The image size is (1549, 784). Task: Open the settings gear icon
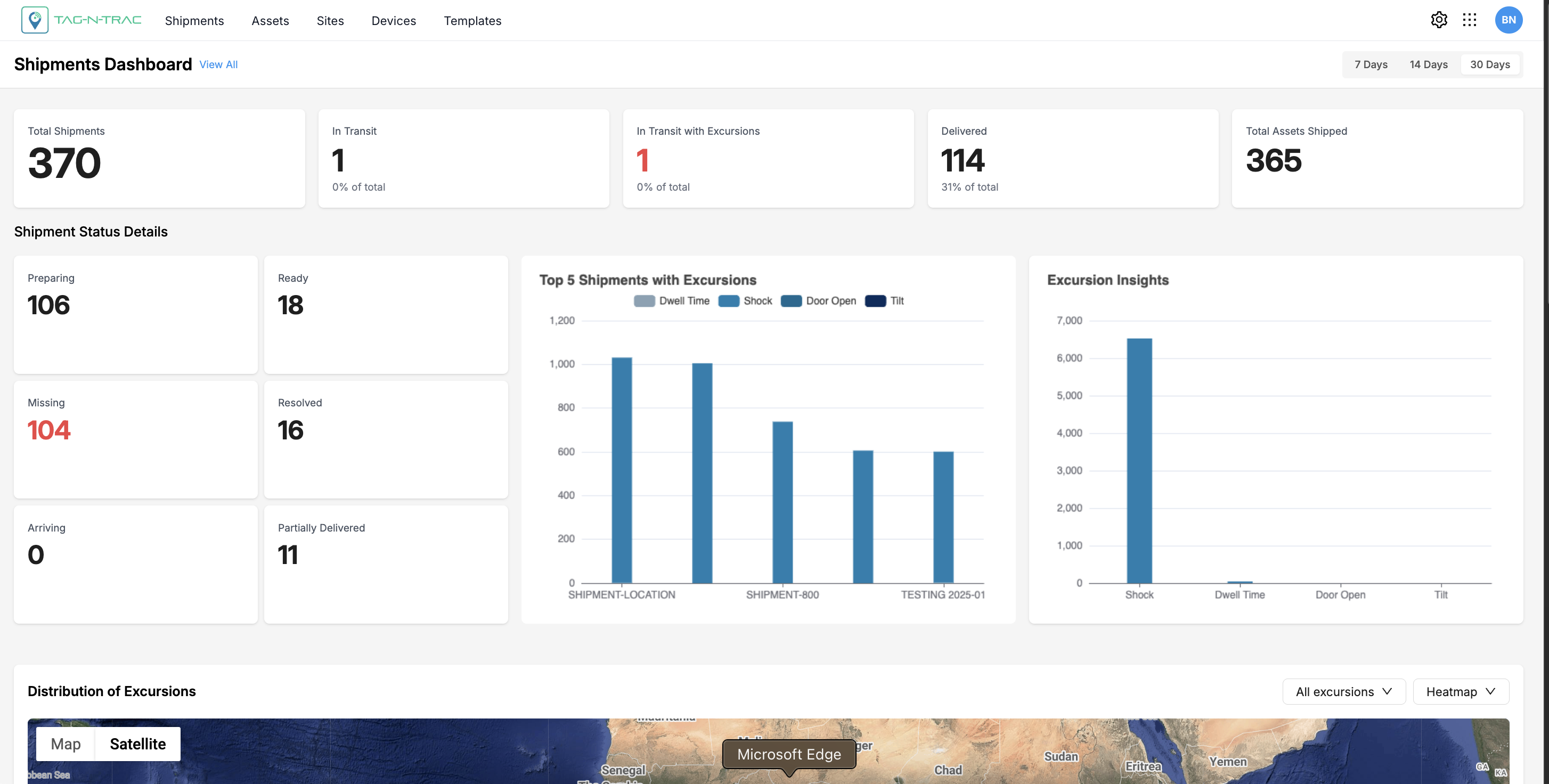(x=1438, y=20)
